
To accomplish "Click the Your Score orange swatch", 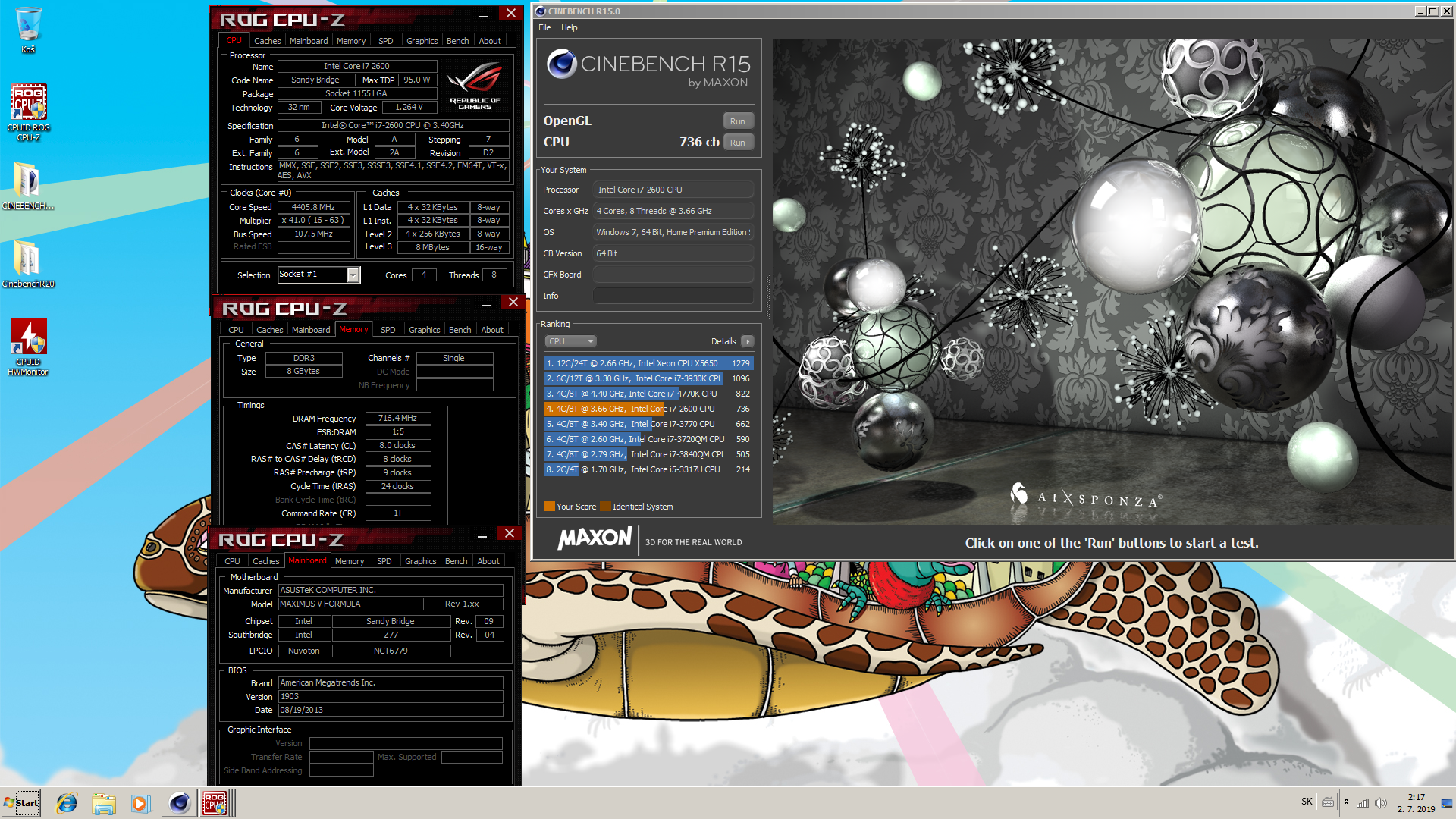I will [x=549, y=507].
